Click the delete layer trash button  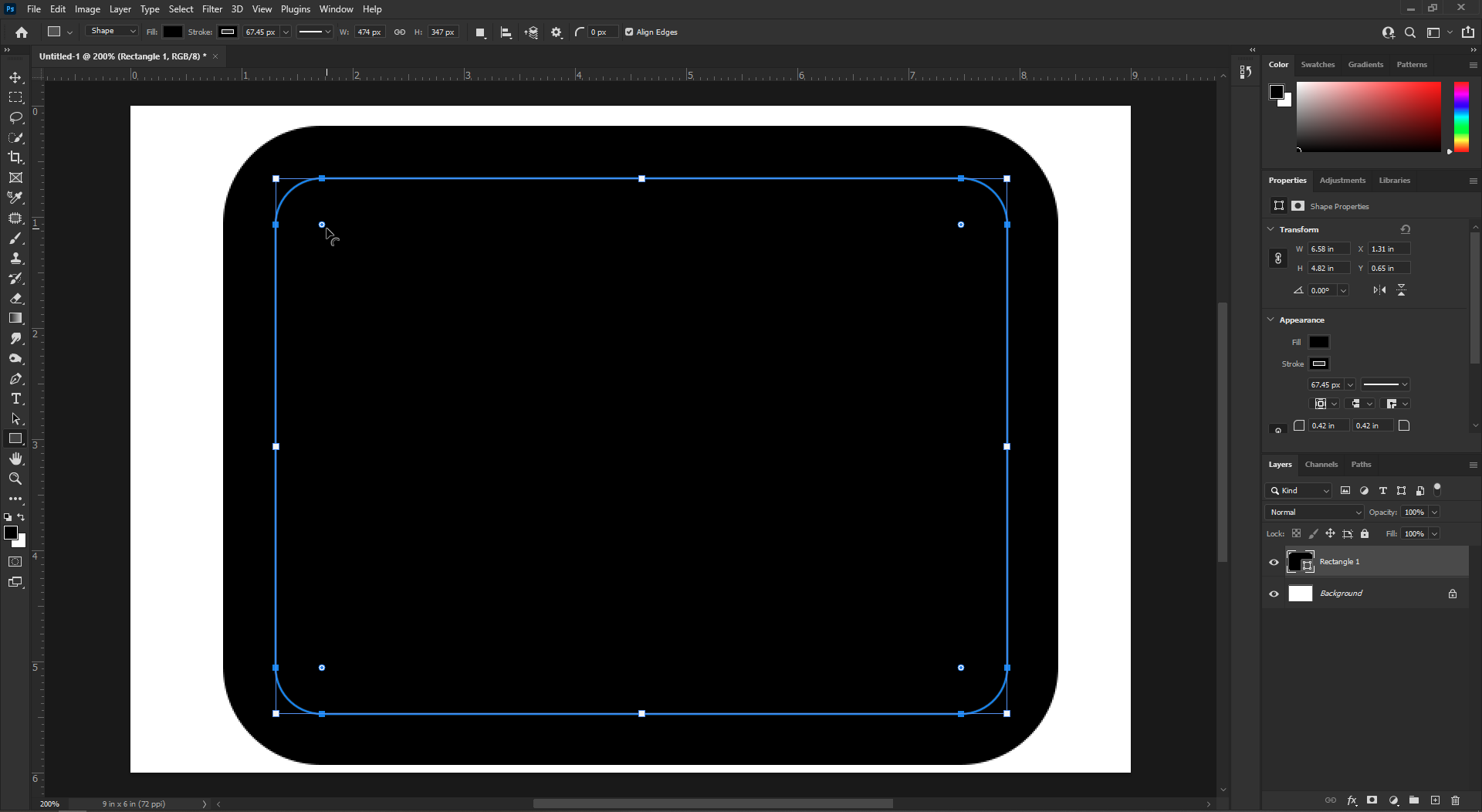pos(1456,800)
